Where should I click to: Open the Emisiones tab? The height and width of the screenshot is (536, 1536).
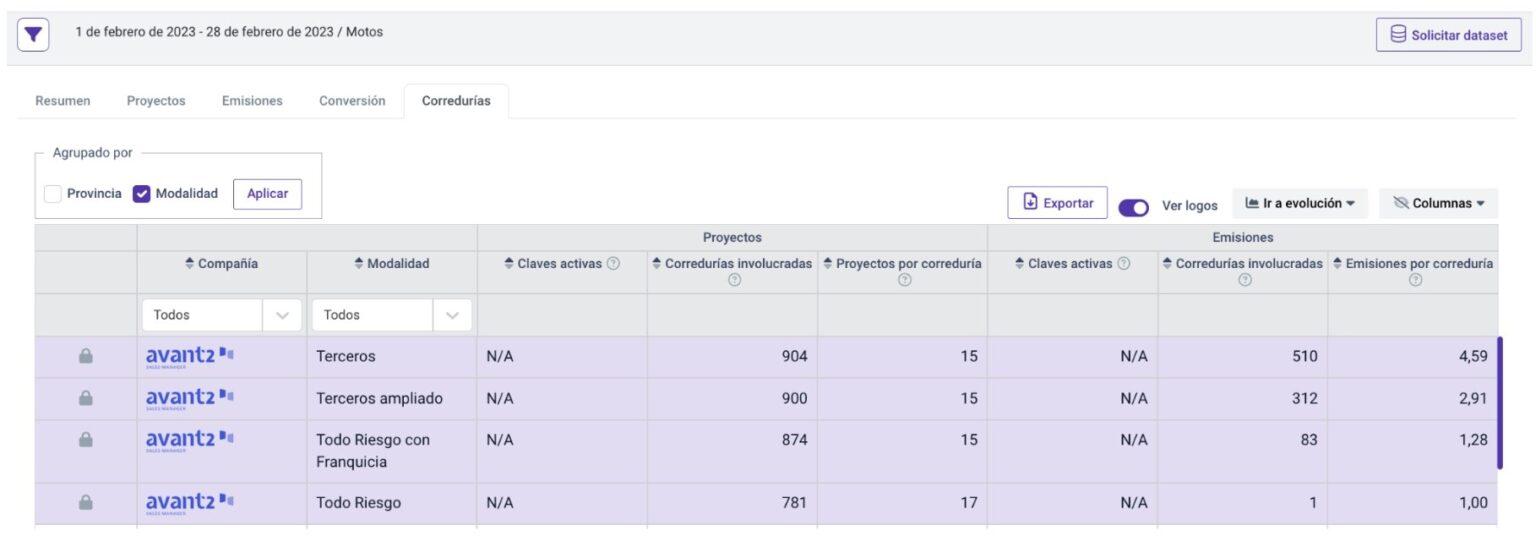click(x=252, y=101)
